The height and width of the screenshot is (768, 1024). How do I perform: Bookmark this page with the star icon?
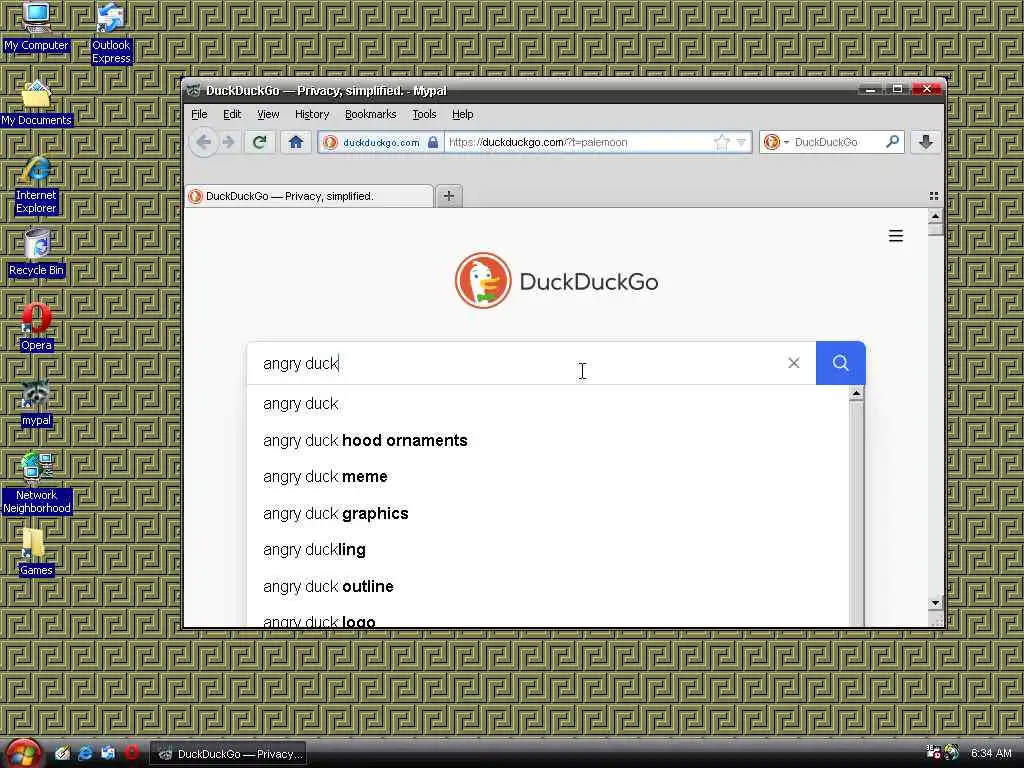[x=722, y=142]
